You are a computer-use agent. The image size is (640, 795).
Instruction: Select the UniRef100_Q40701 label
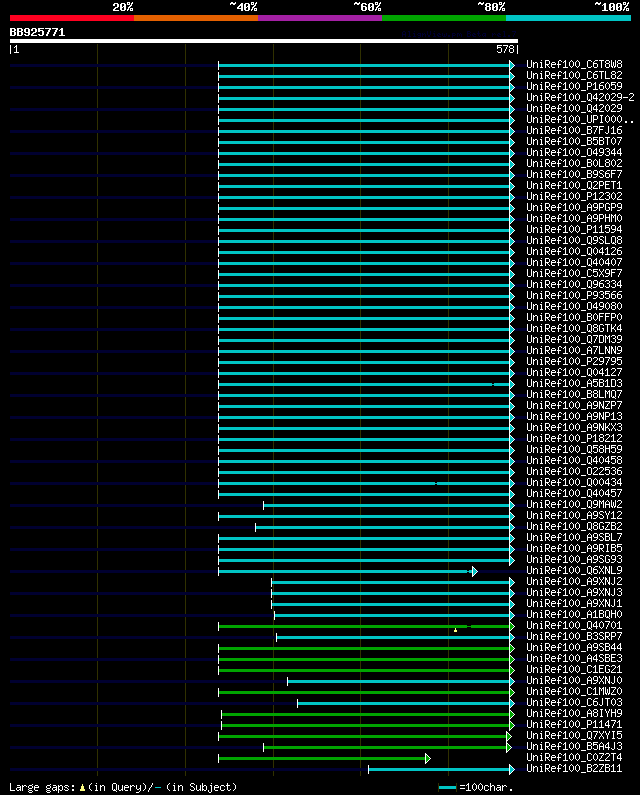(x=574, y=626)
